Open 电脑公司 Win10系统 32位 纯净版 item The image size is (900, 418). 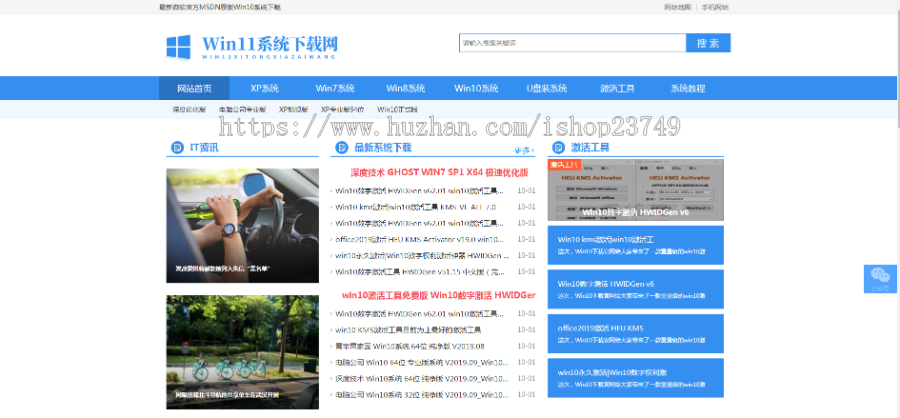click(x=422, y=395)
